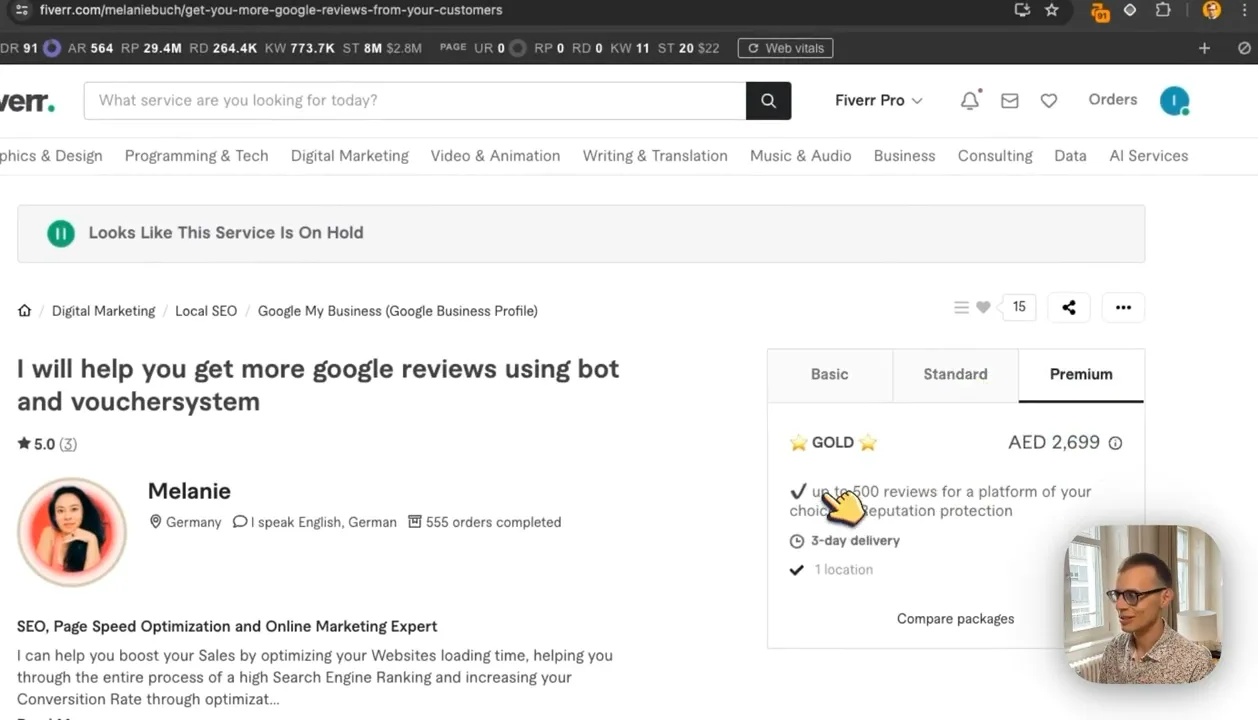Viewport: 1258px width, 720px height.
Task: Click the install app icon in address bar
Action: 1022,10
